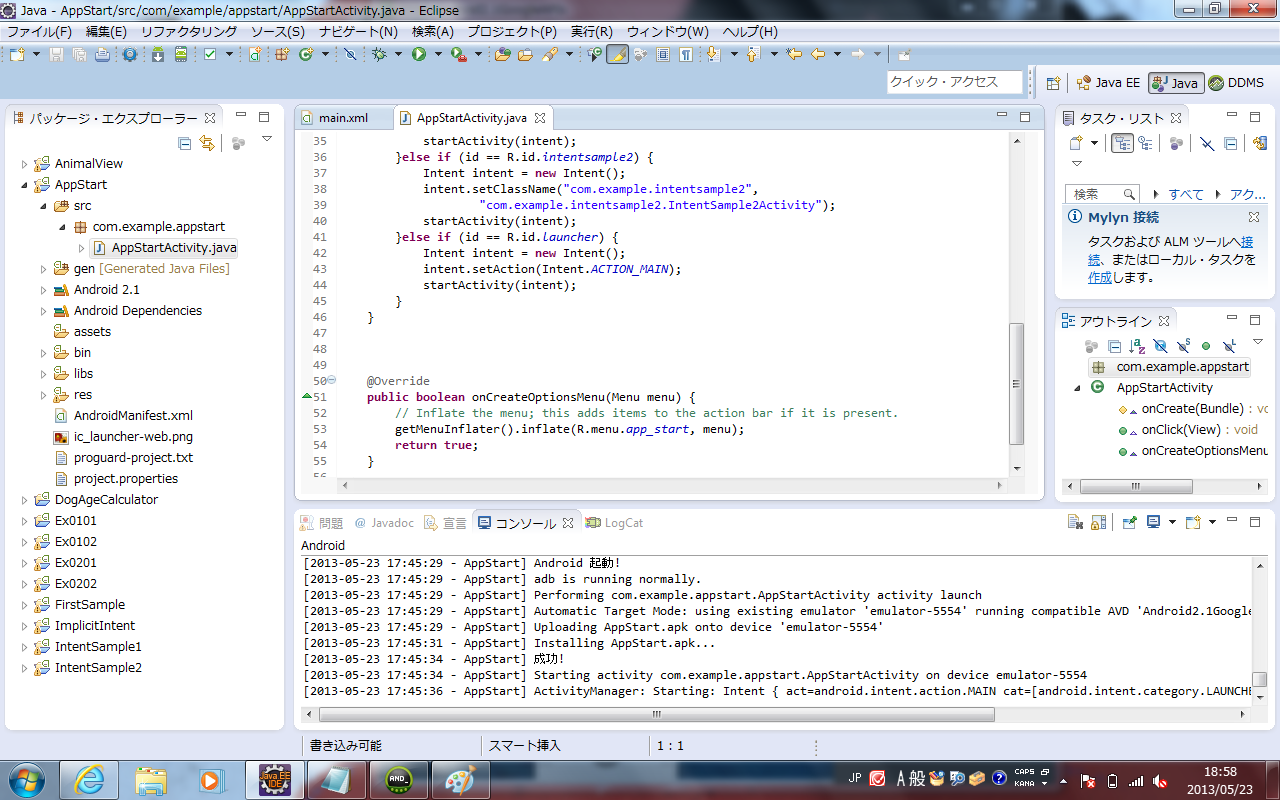
Task: Expand the res folder node
Action: coord(43,395)
